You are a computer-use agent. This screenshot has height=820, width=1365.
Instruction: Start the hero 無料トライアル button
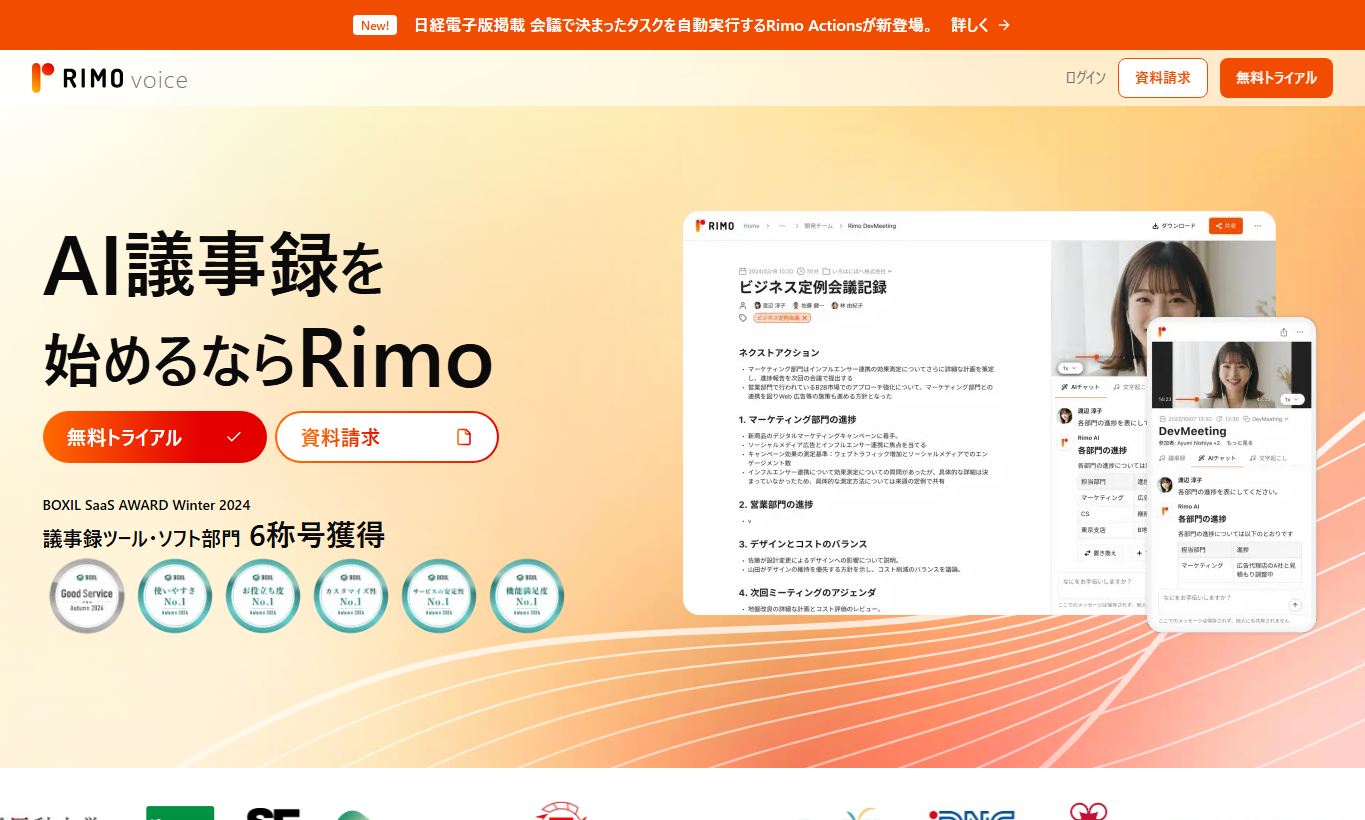click(x=155, y=437)
